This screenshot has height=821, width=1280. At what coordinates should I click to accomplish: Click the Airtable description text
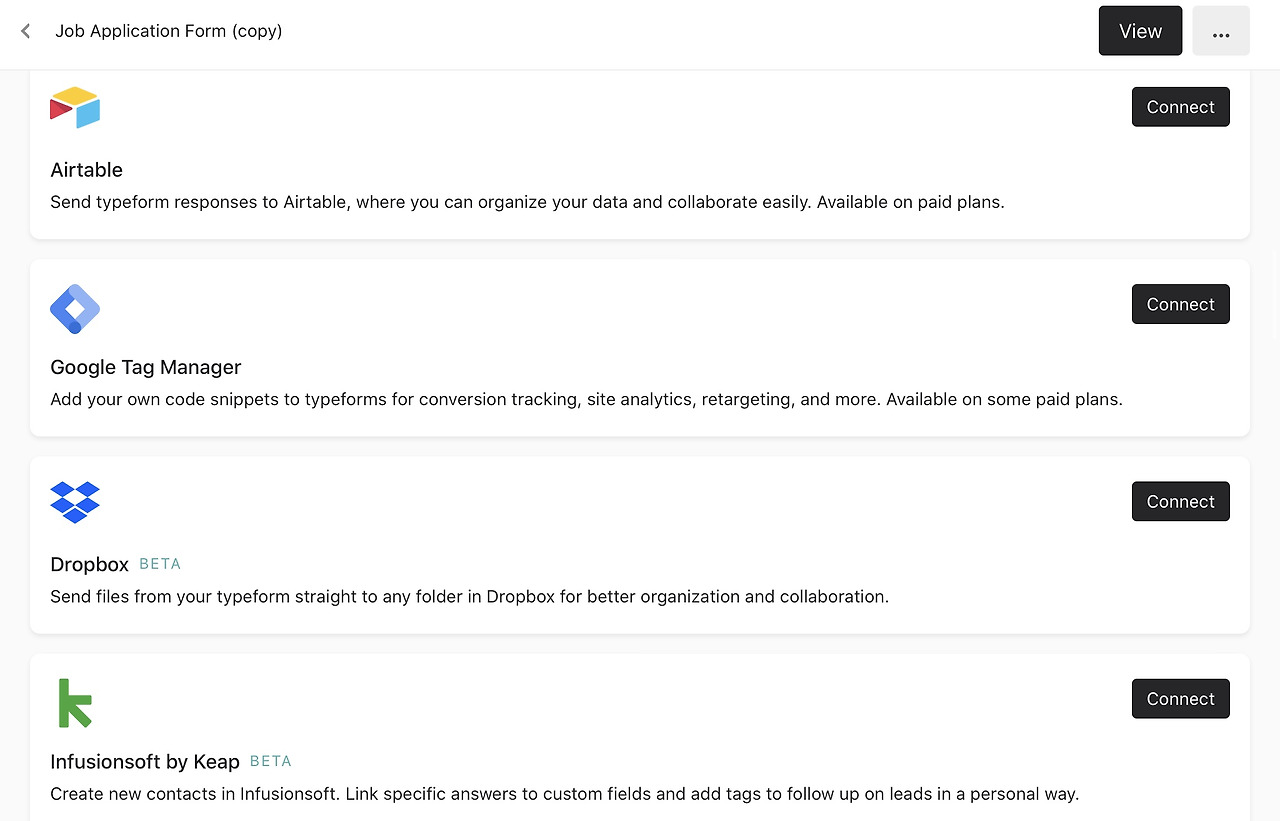pos(527,202)
